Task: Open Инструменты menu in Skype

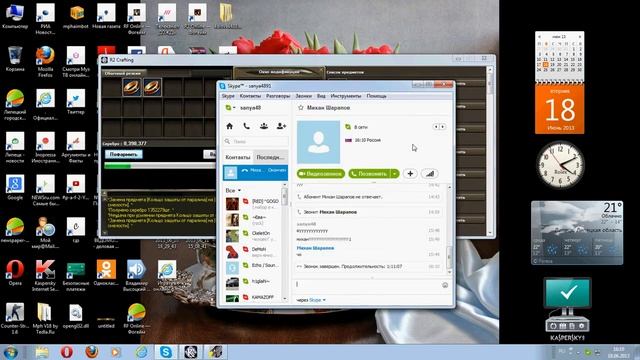Action: click(346, 96)
